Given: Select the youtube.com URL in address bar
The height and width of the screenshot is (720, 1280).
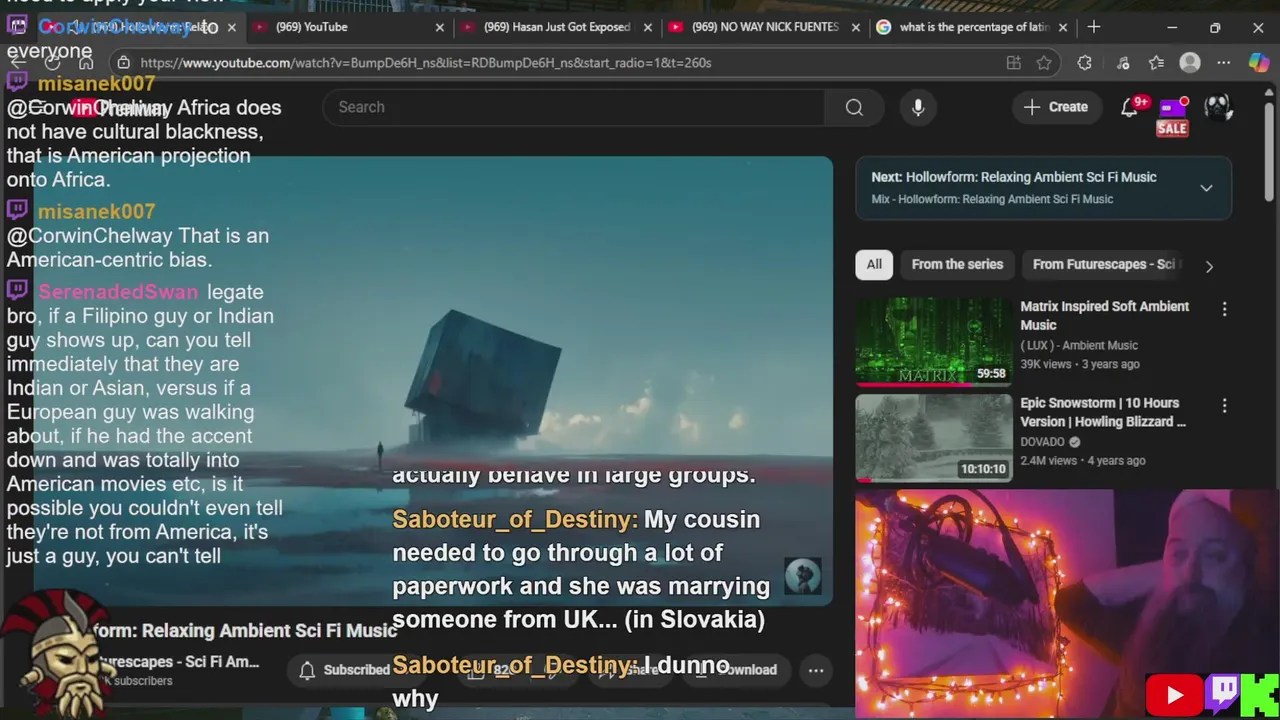Looking at the screenshot, I should [426, 62].
